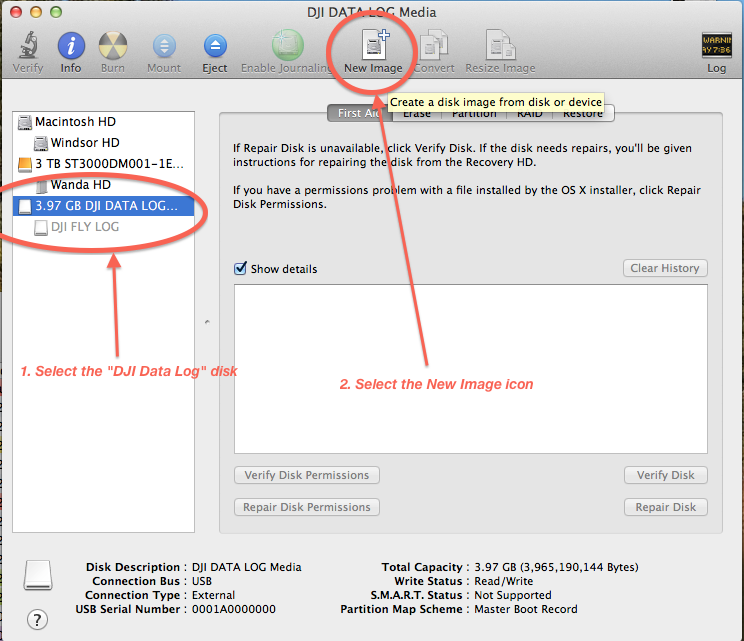Click the Enable Journaling toolbar icon
Viewport: 744px width, 641px height.
click(288, 52)
